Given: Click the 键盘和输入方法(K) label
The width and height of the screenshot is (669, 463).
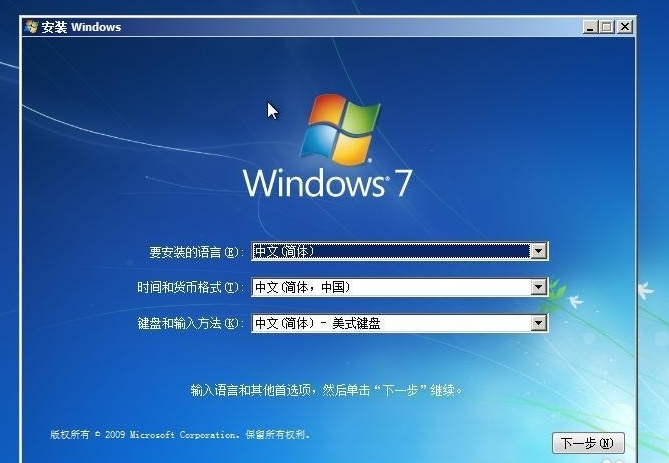Looking at the screenshot, I should (190, 323).
